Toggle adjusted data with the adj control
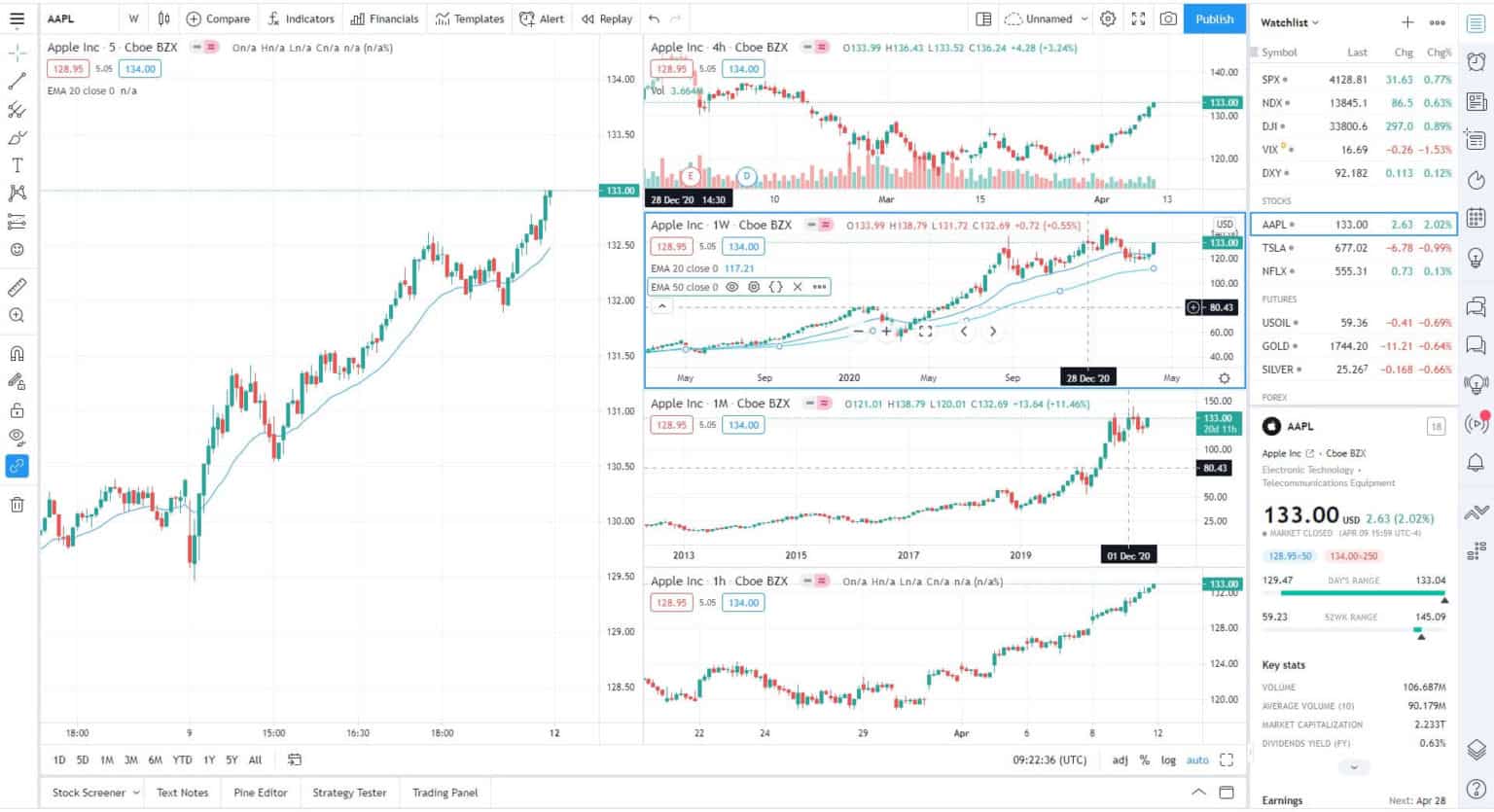Screen dimensions: 1494x812 click(x=1120, y=759)
